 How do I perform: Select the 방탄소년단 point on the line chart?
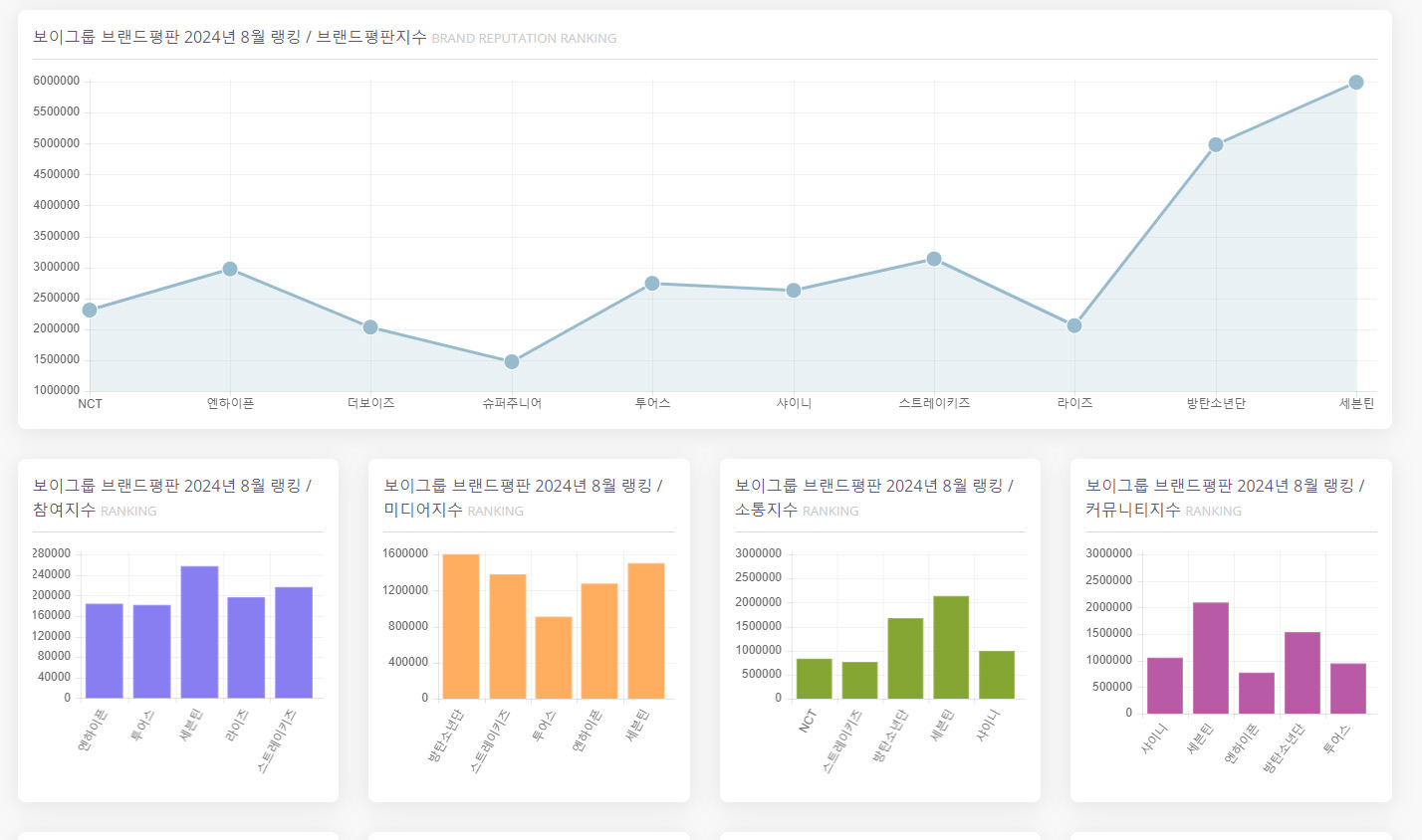pyautogui.click(x=1216, y=145)
